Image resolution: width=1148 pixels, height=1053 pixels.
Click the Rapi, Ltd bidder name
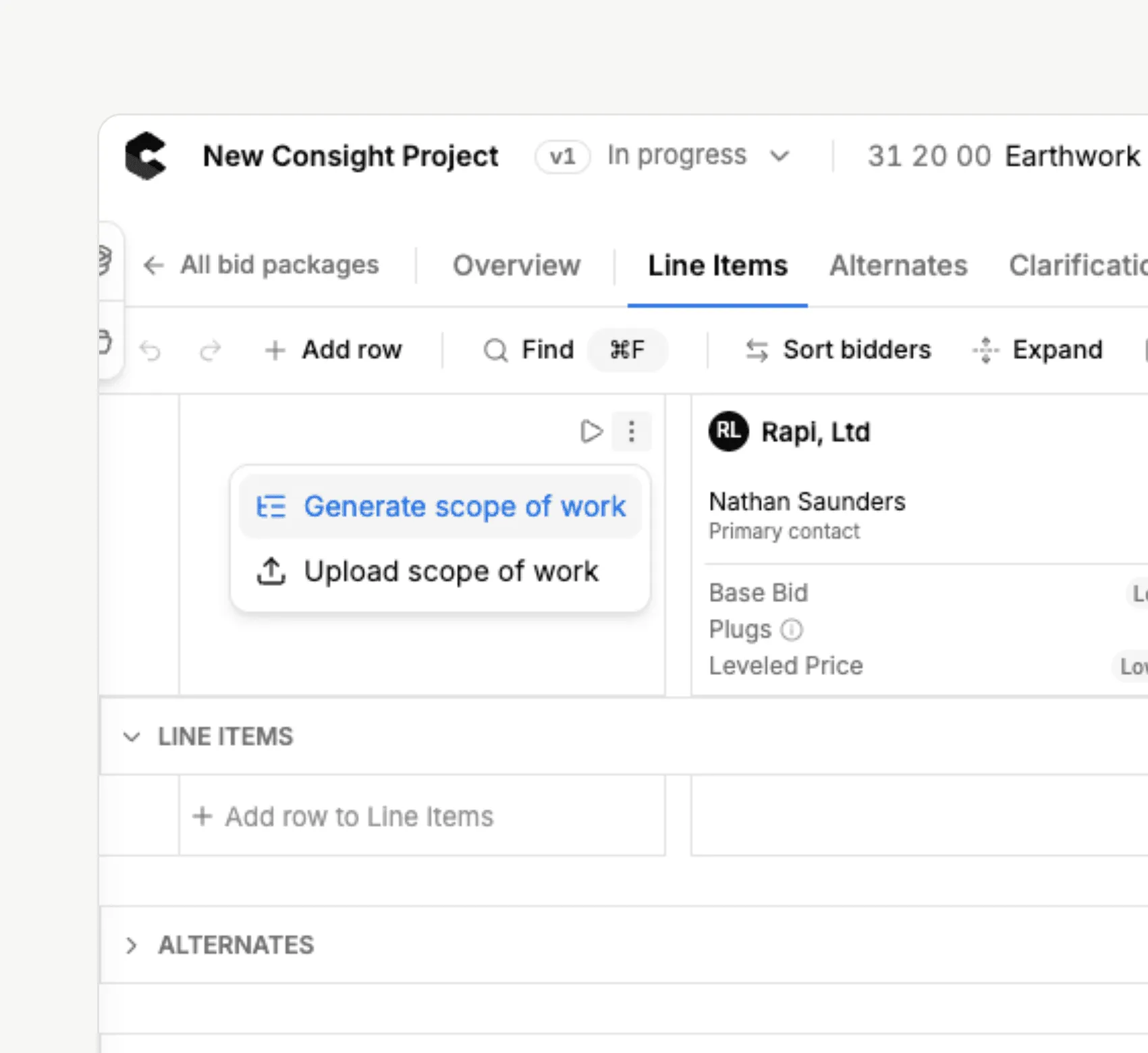point(816,432)
